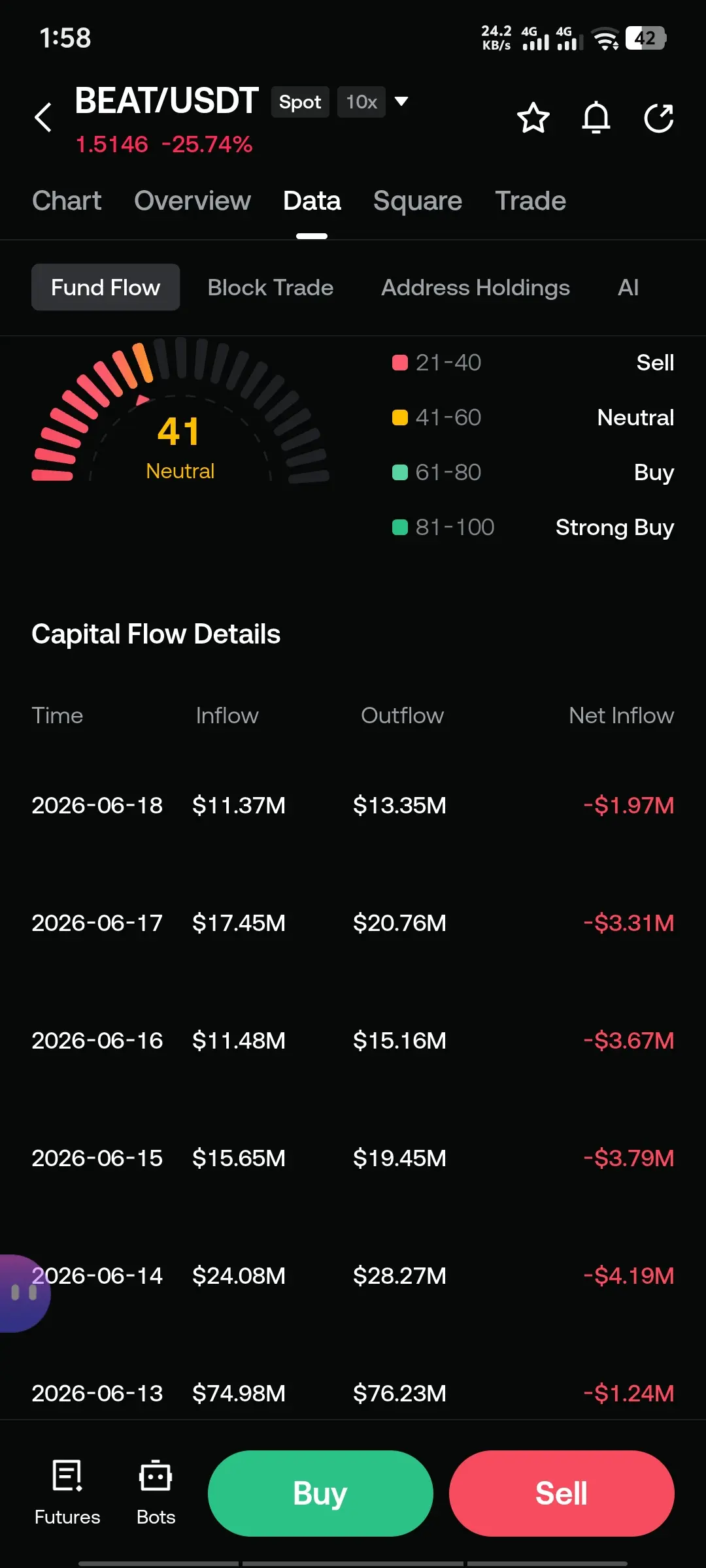The width and height of the screenshot is (706, 1568).
Task: Select the 10x leverage tag
Action: click(361, 102)
